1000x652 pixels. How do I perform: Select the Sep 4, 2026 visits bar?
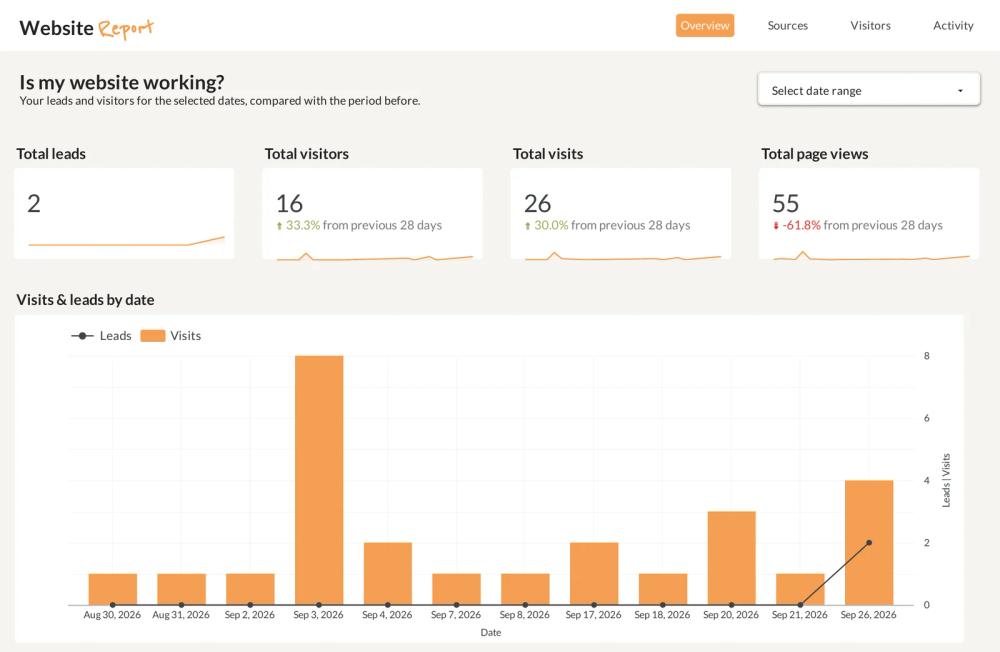point(388,574)
